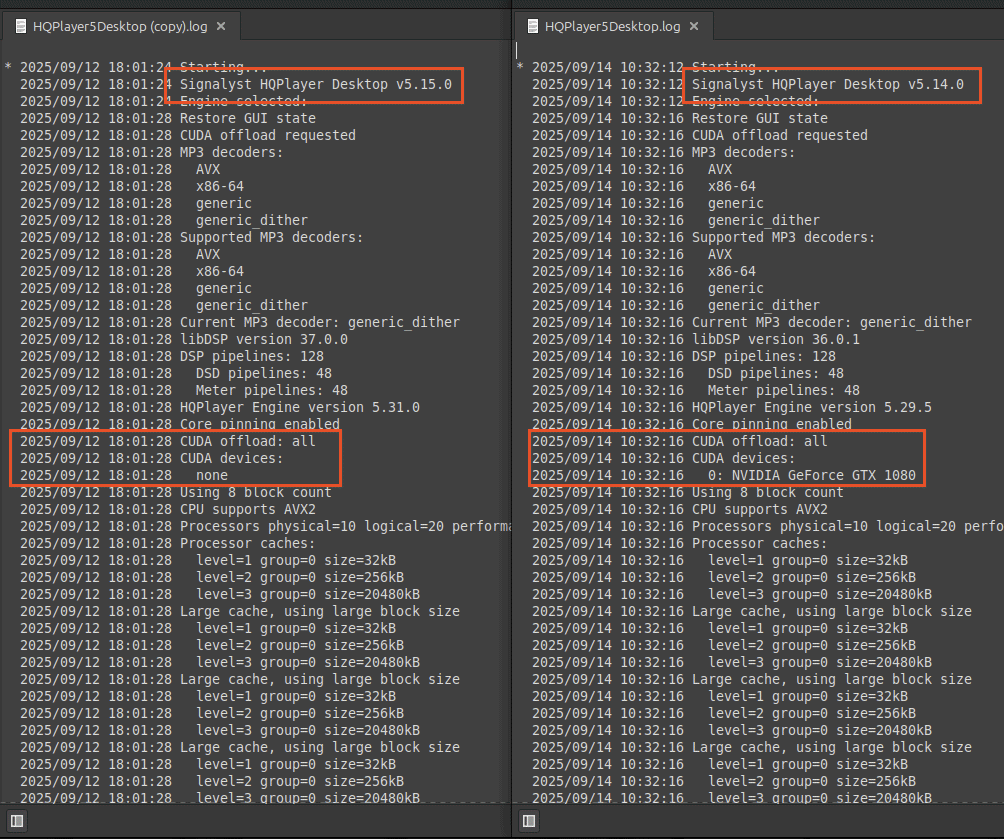
Task: Click the 18:01:28 'Restore GUI state' line
Action: pyautogui.click(x=168, y=118)
